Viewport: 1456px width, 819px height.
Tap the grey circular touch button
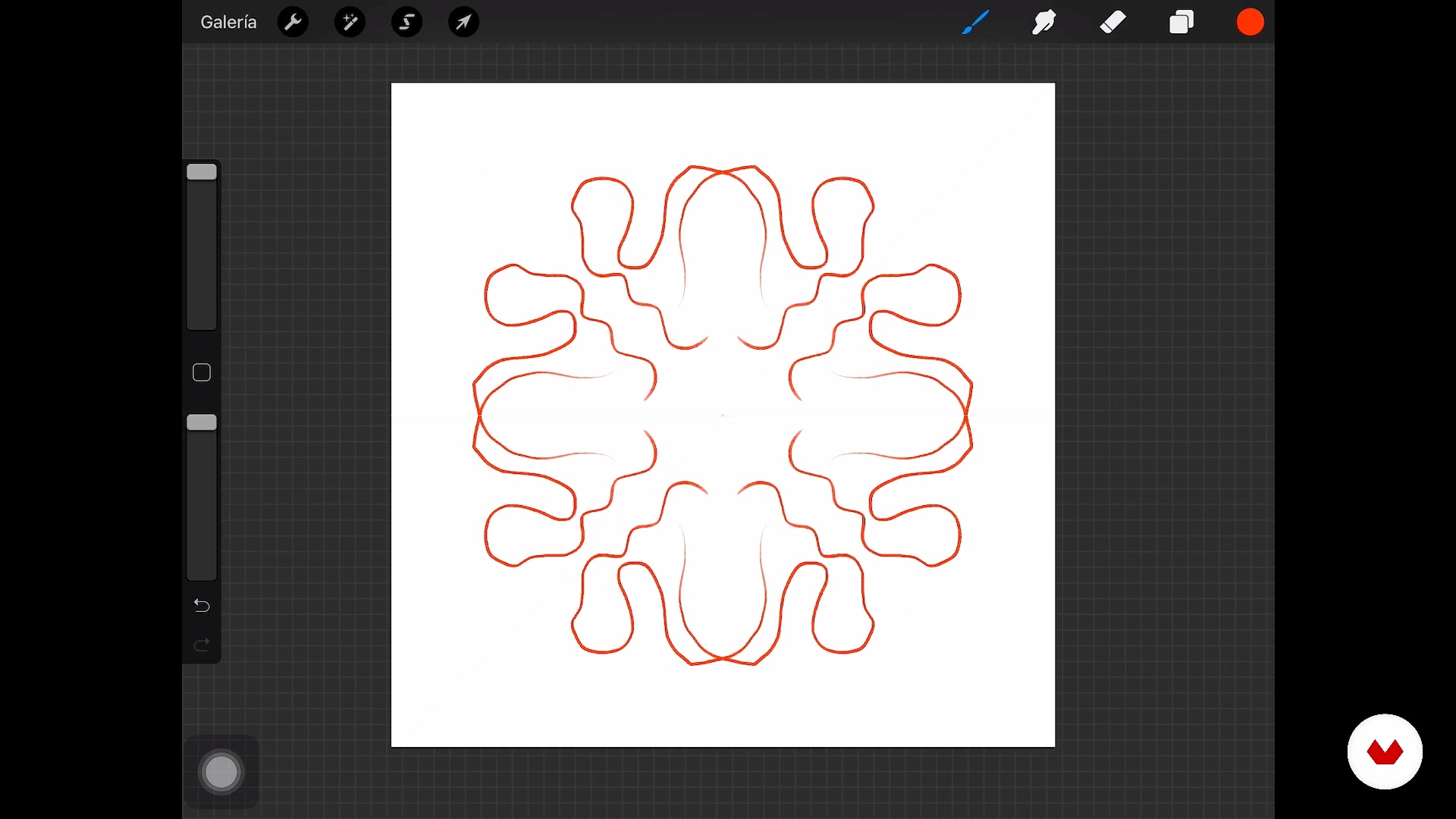point(221,772)
